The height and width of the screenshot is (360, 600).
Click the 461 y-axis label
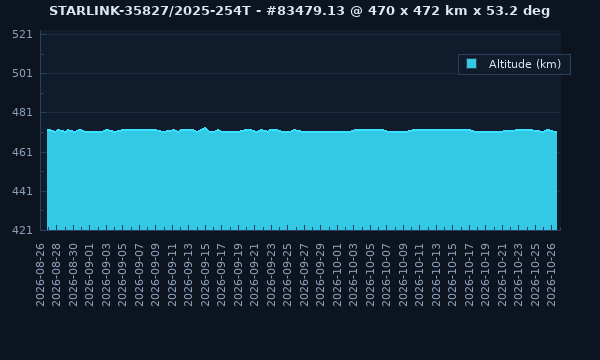22,152
